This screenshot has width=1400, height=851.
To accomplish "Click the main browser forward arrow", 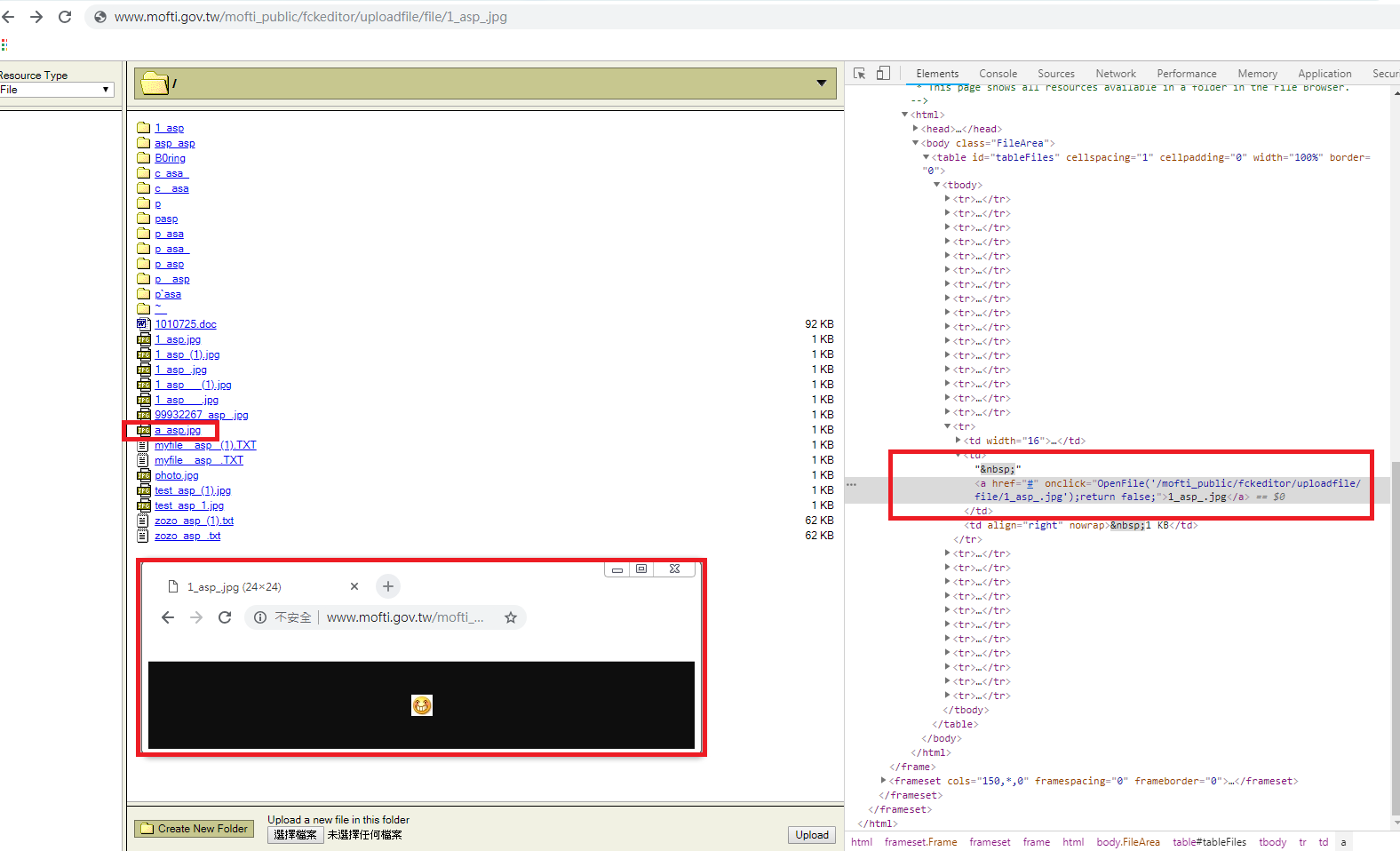I will click(36, 17).
